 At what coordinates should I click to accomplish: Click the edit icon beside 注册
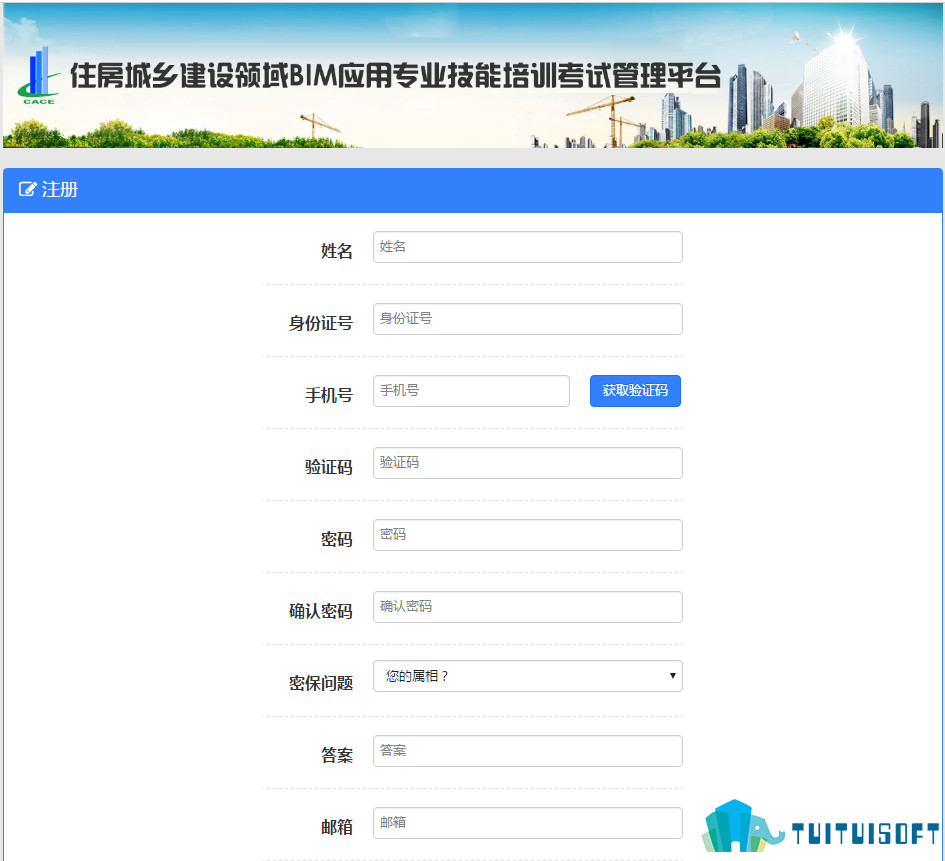point(27,189)
